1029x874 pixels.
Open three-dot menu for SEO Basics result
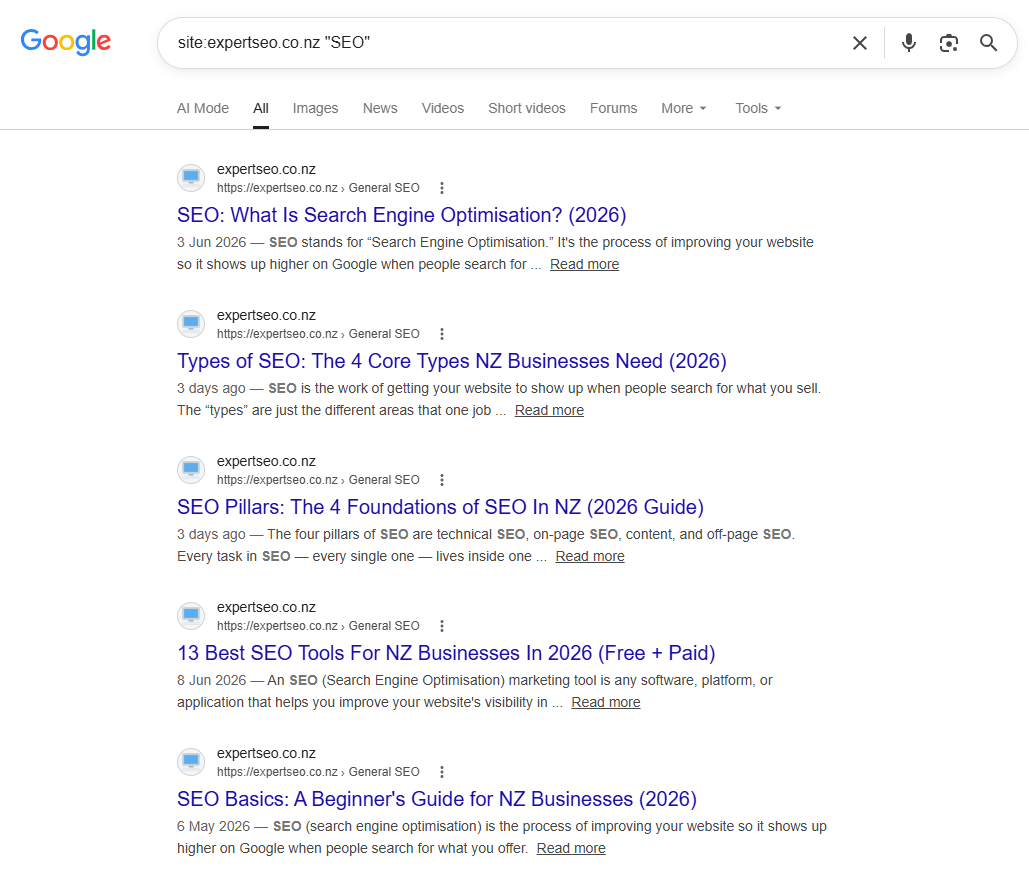(442, 772)
